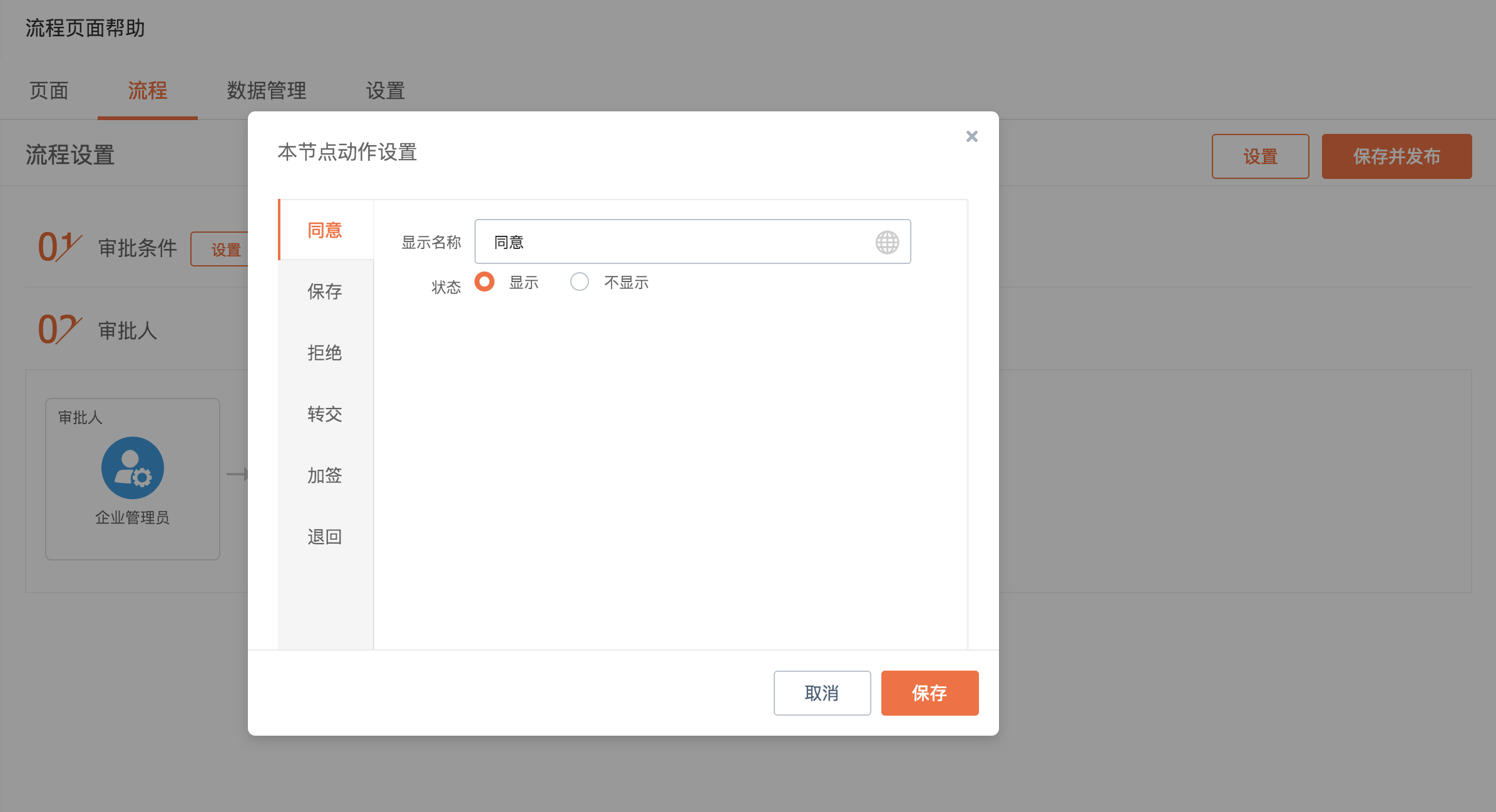This screenshot has width=1496, height=812.
Task: Click the 设置 button beside 保存并发布
Action: click(x=1260, y=156)
